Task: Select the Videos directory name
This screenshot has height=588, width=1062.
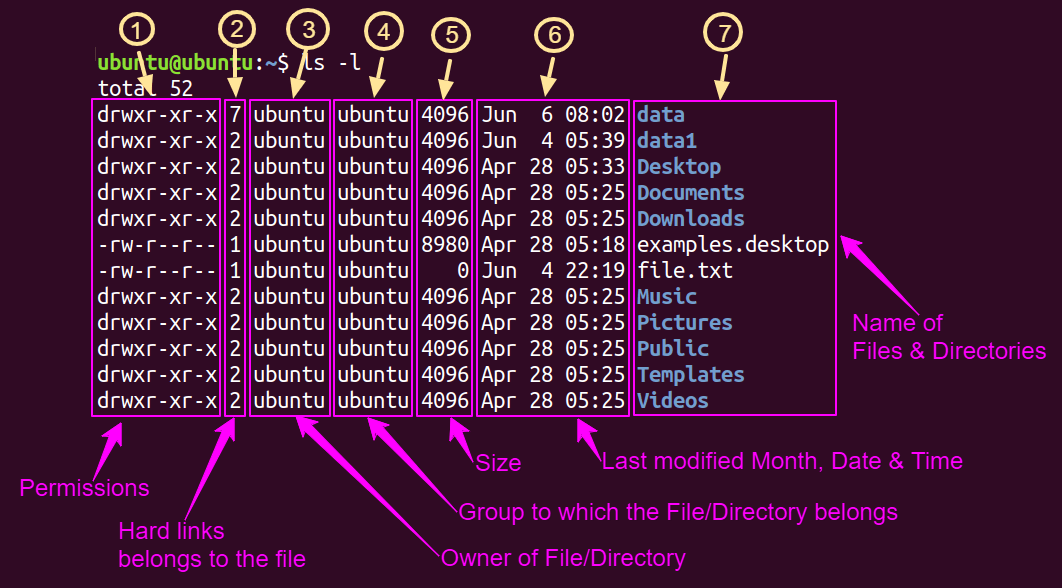Action: 673,400
